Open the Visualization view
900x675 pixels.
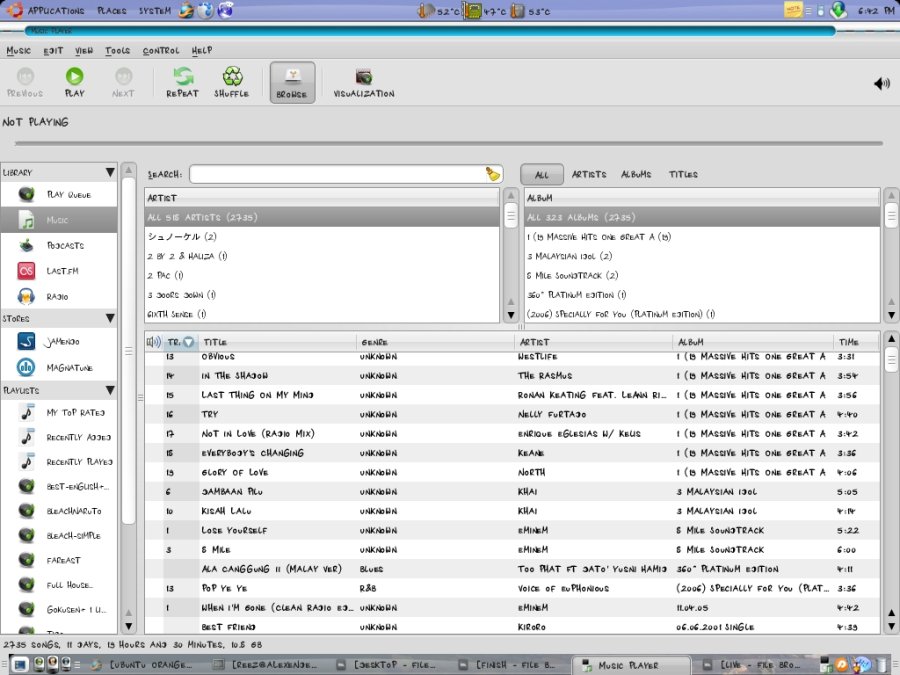pyautogui.click(x=364, y=83)
